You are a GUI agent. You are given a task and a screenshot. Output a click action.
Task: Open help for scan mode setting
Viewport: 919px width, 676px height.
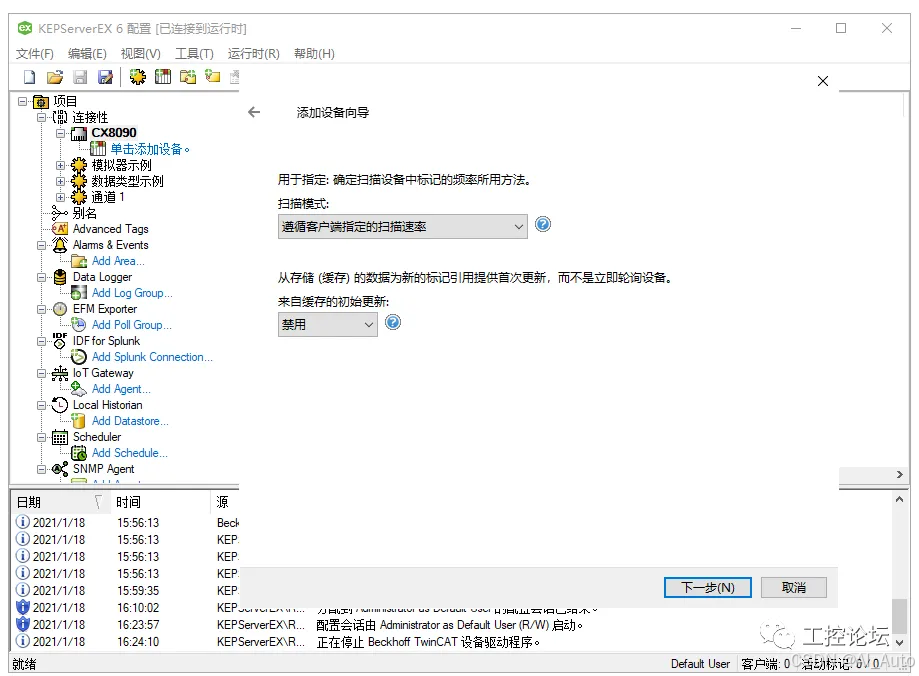click(543, 225)
